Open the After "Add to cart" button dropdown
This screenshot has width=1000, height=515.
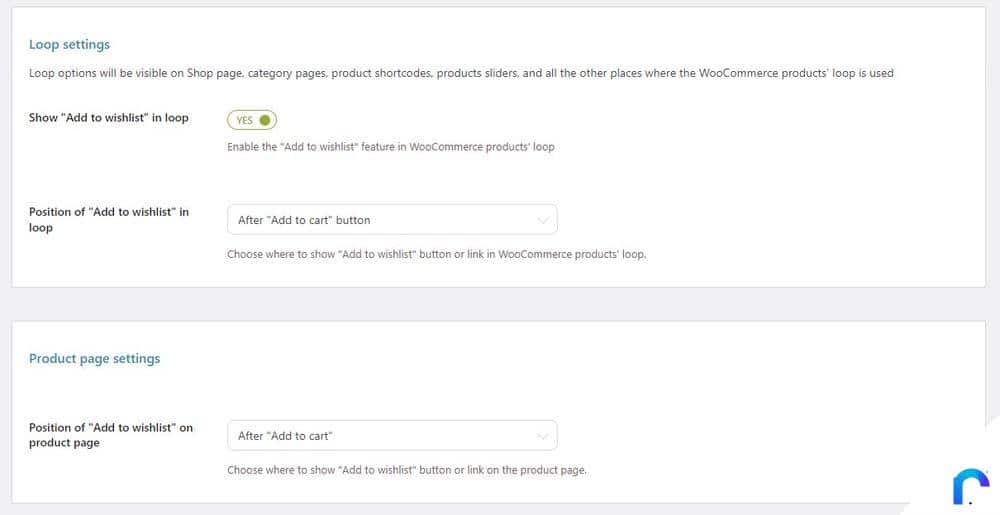(x=392, y=220)
